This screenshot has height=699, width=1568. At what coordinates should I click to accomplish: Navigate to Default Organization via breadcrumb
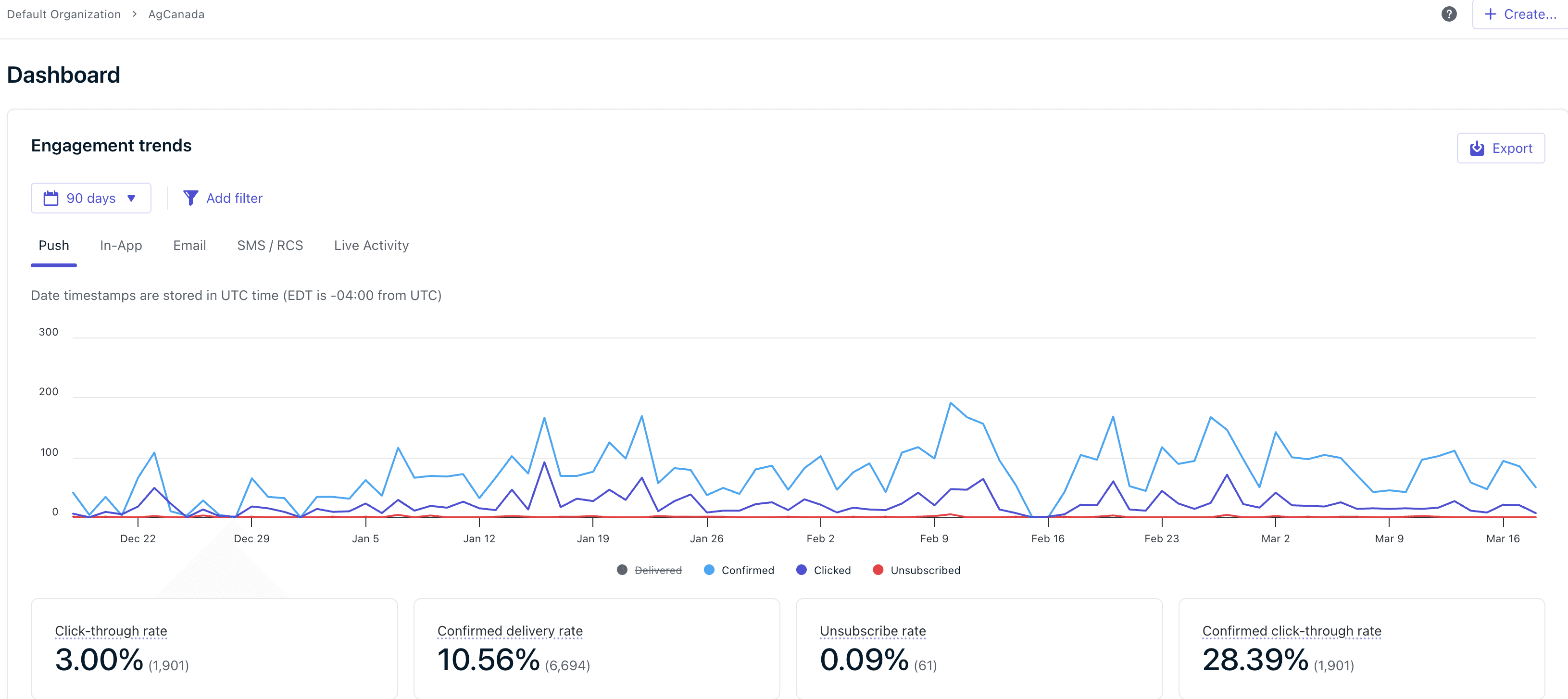click(63, 14)
